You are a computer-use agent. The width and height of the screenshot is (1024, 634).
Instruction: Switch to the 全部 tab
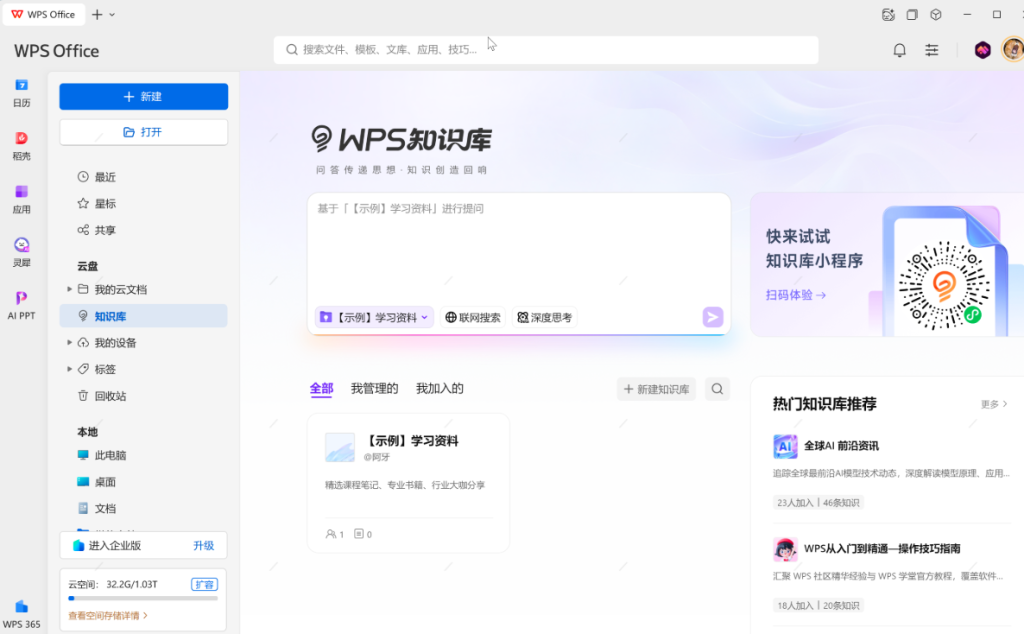pyautogui.click(x=321, y=388)
